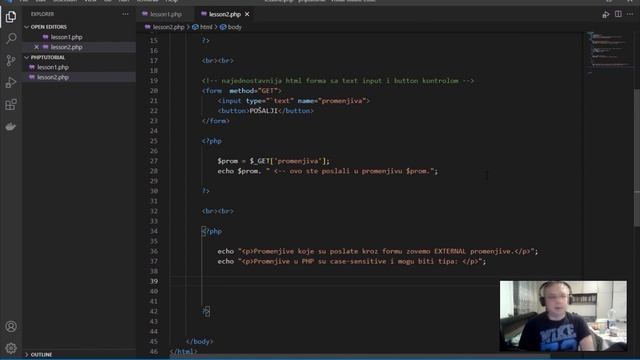This screenshot has width=640, height=360.
Task: Click the editor vertical scrollbar
Action: [x=637, y=157]
